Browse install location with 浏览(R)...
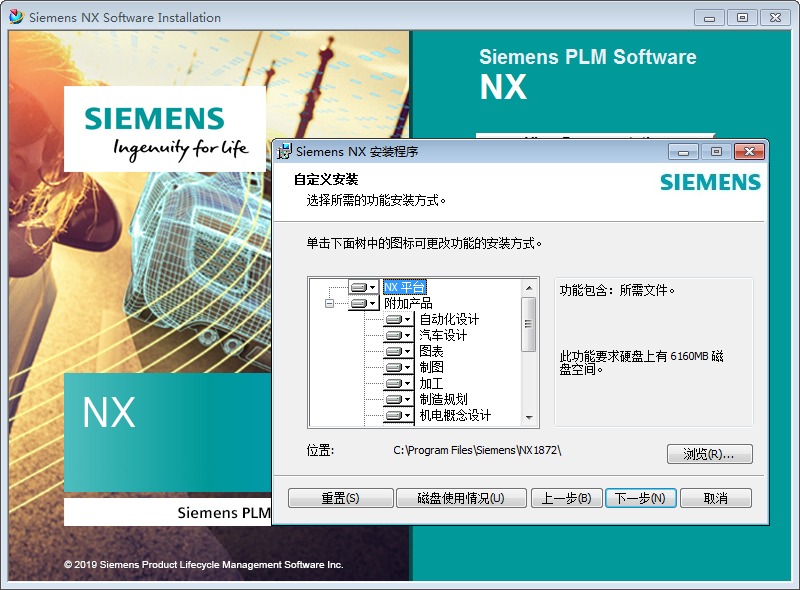Screen dimensions: 800x590 [x=710, y=454]
